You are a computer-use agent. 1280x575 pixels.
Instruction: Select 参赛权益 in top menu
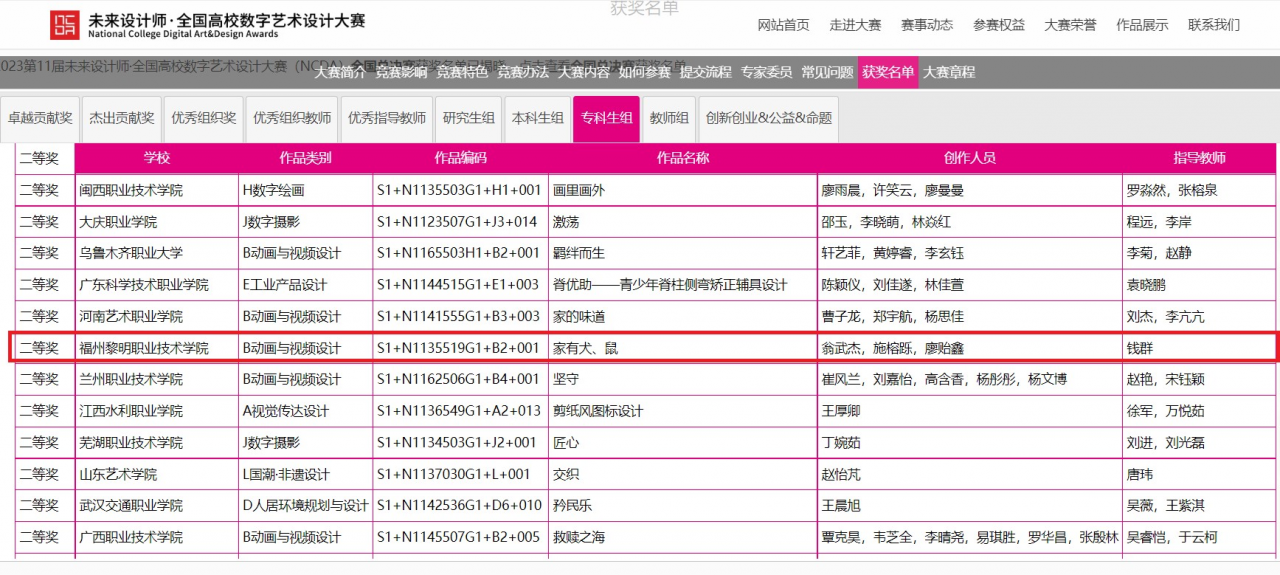[x=998, y=25]
